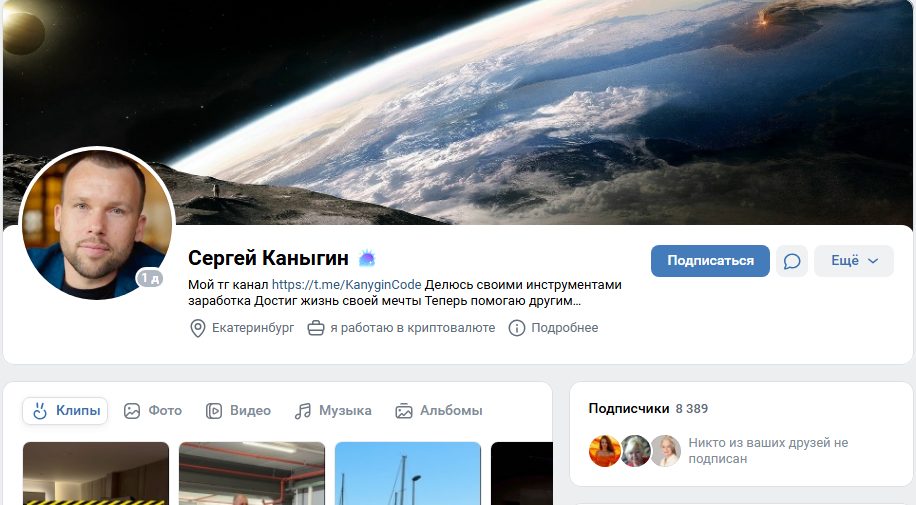Click the info circle icon near Подробнее

pos(517,328)
